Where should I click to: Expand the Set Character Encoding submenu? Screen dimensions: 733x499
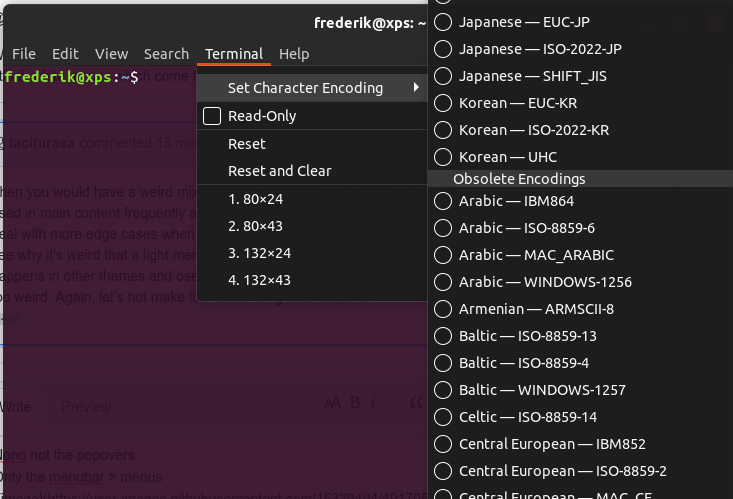(312, 88)
